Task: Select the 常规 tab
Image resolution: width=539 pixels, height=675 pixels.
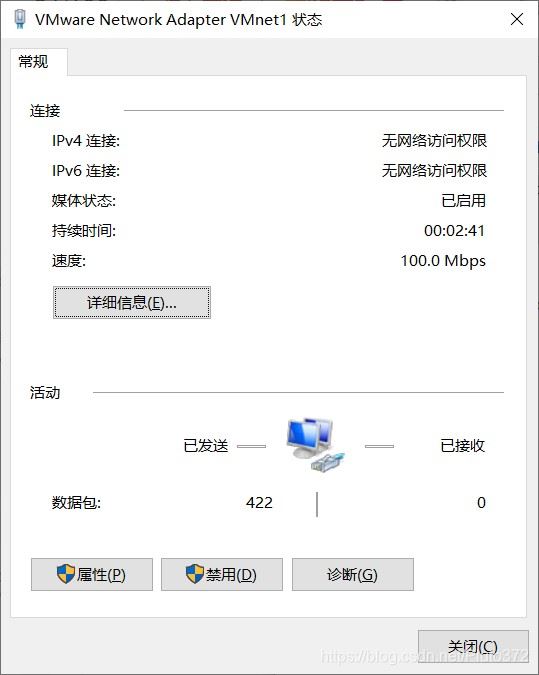Action: coord(34,62)
